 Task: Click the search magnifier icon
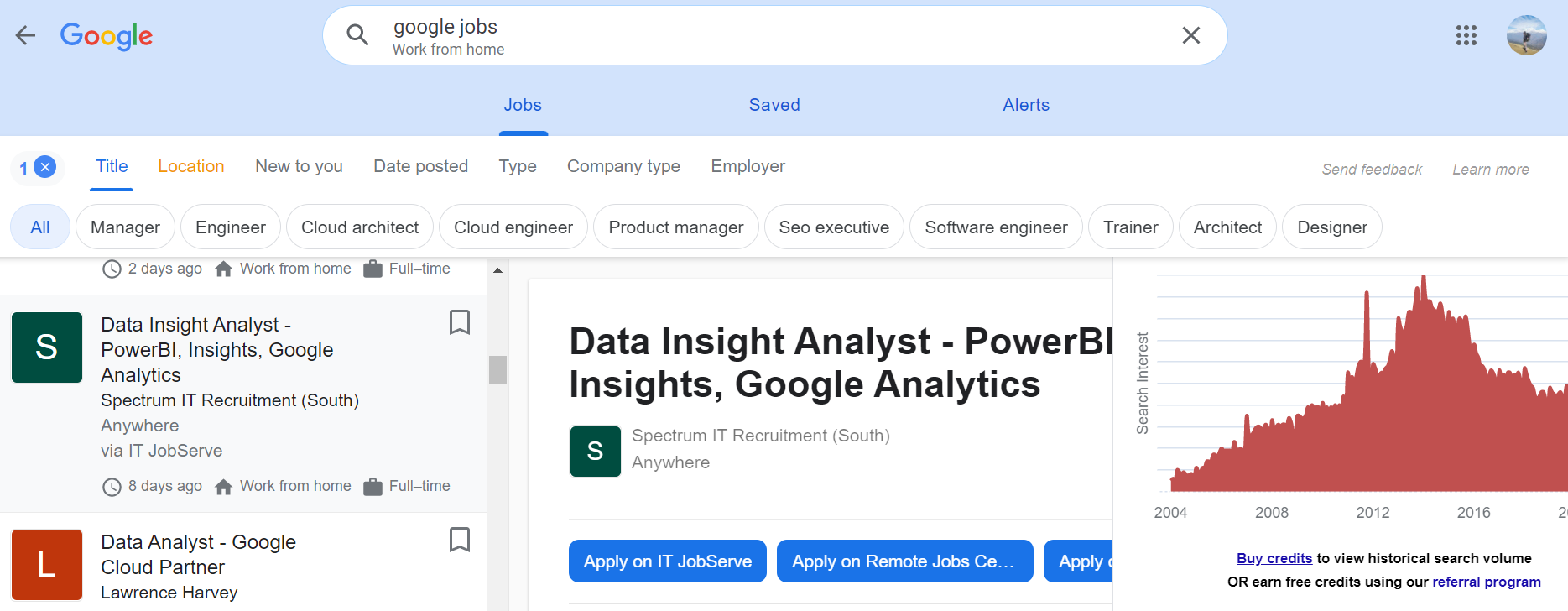[x=357, y=35]
